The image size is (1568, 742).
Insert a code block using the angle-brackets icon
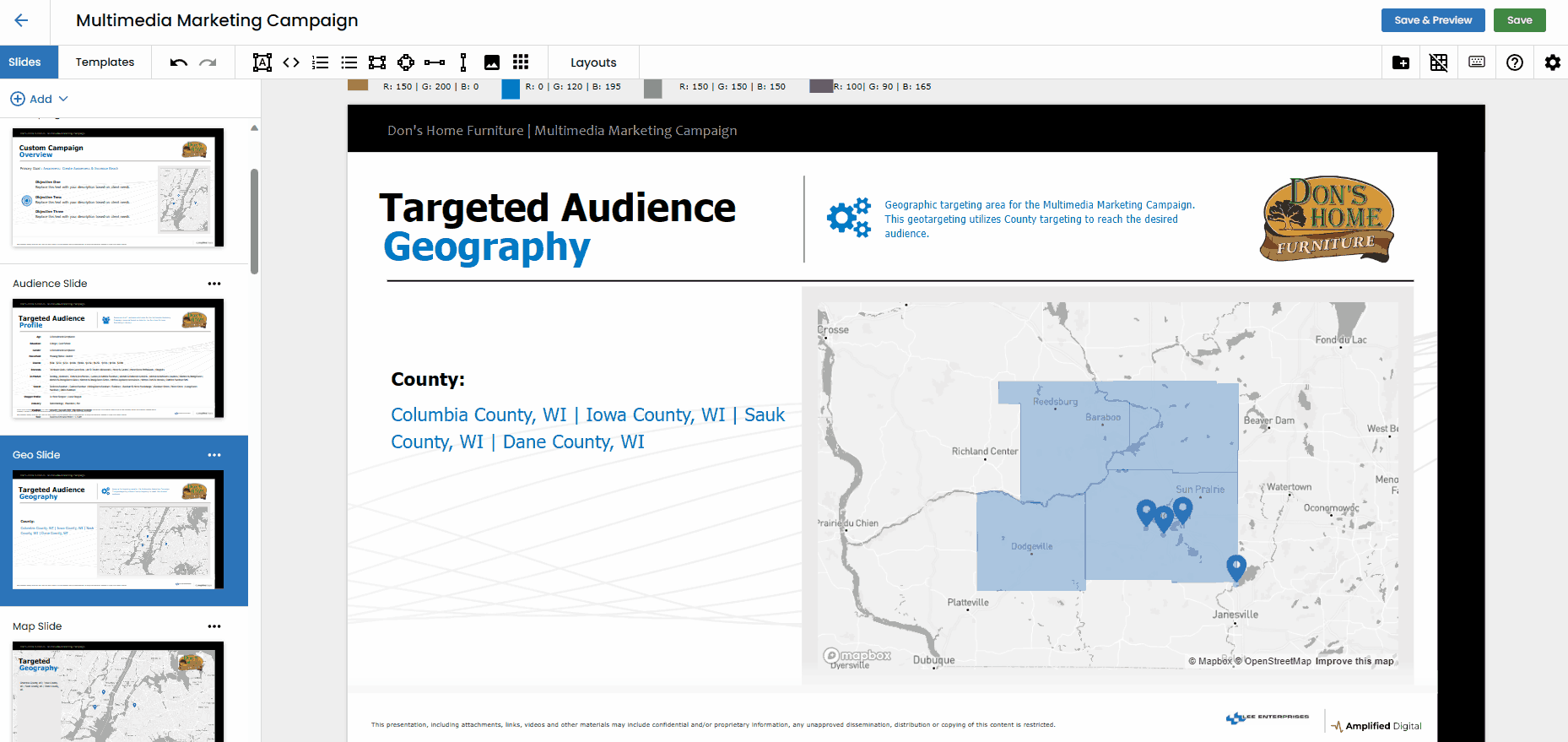pyautogui.click(x=291, y=62)
